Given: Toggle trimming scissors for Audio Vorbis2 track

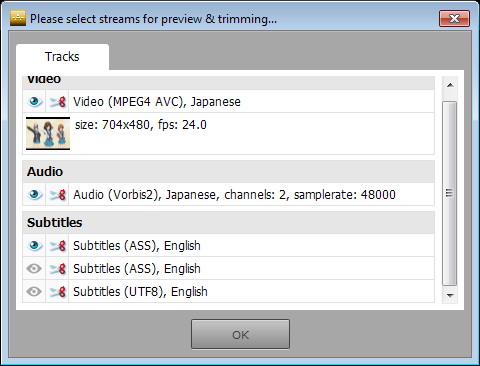Looking at the screenshot, I should 57,195.
